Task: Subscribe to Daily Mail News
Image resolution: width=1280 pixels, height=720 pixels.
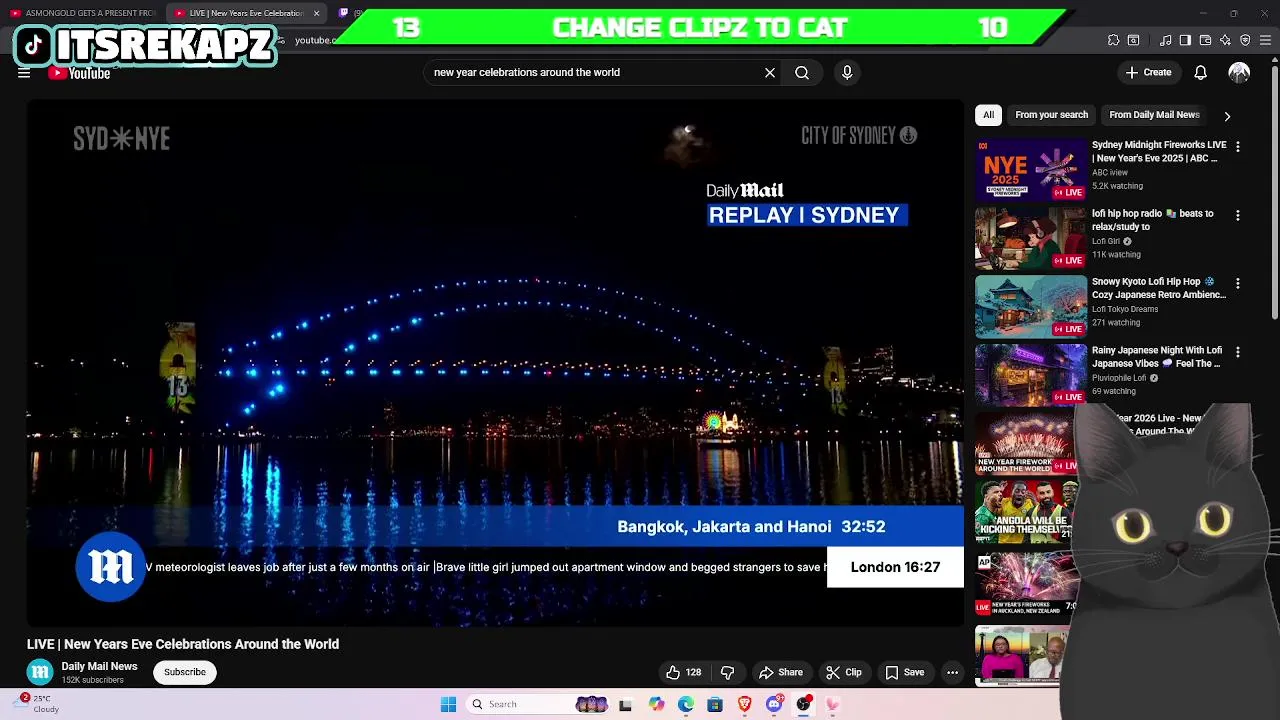Action: (185, 672)
